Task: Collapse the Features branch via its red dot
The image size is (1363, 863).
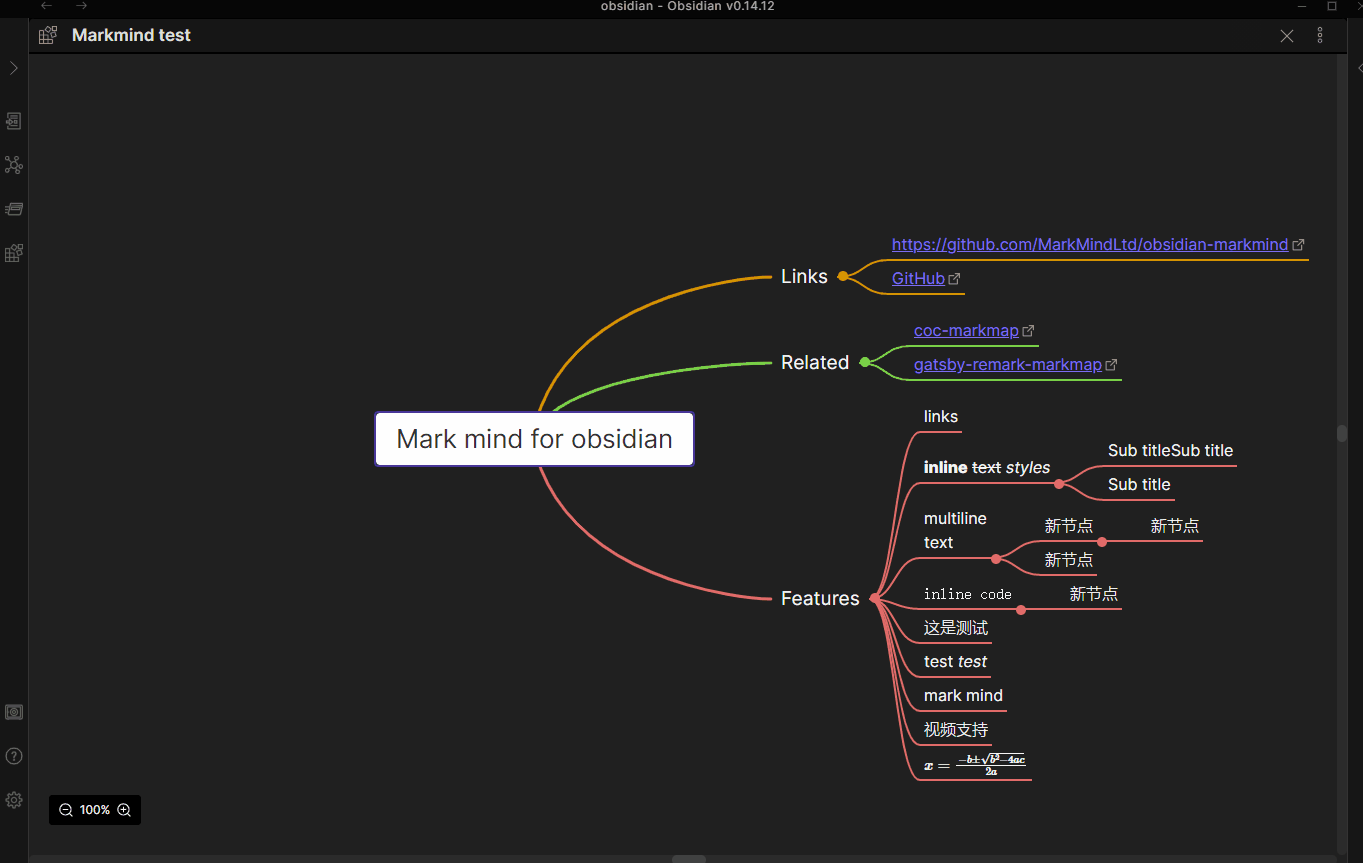Action: click(x=875, y=598)
